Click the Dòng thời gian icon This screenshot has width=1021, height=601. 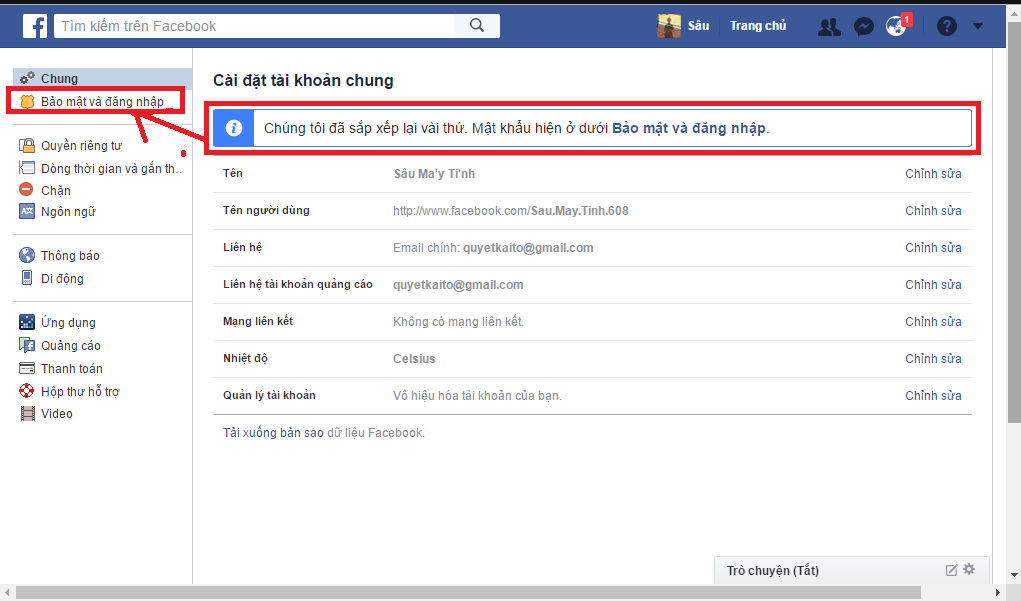click(x=27, y=168)
